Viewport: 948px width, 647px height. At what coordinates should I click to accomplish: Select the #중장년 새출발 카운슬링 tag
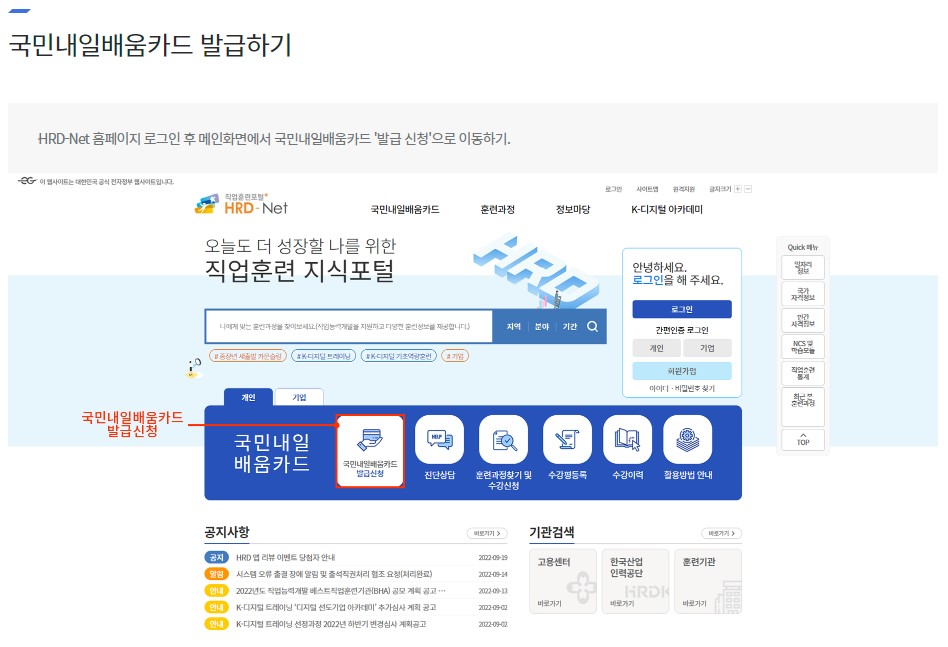[x=247, y=356]
